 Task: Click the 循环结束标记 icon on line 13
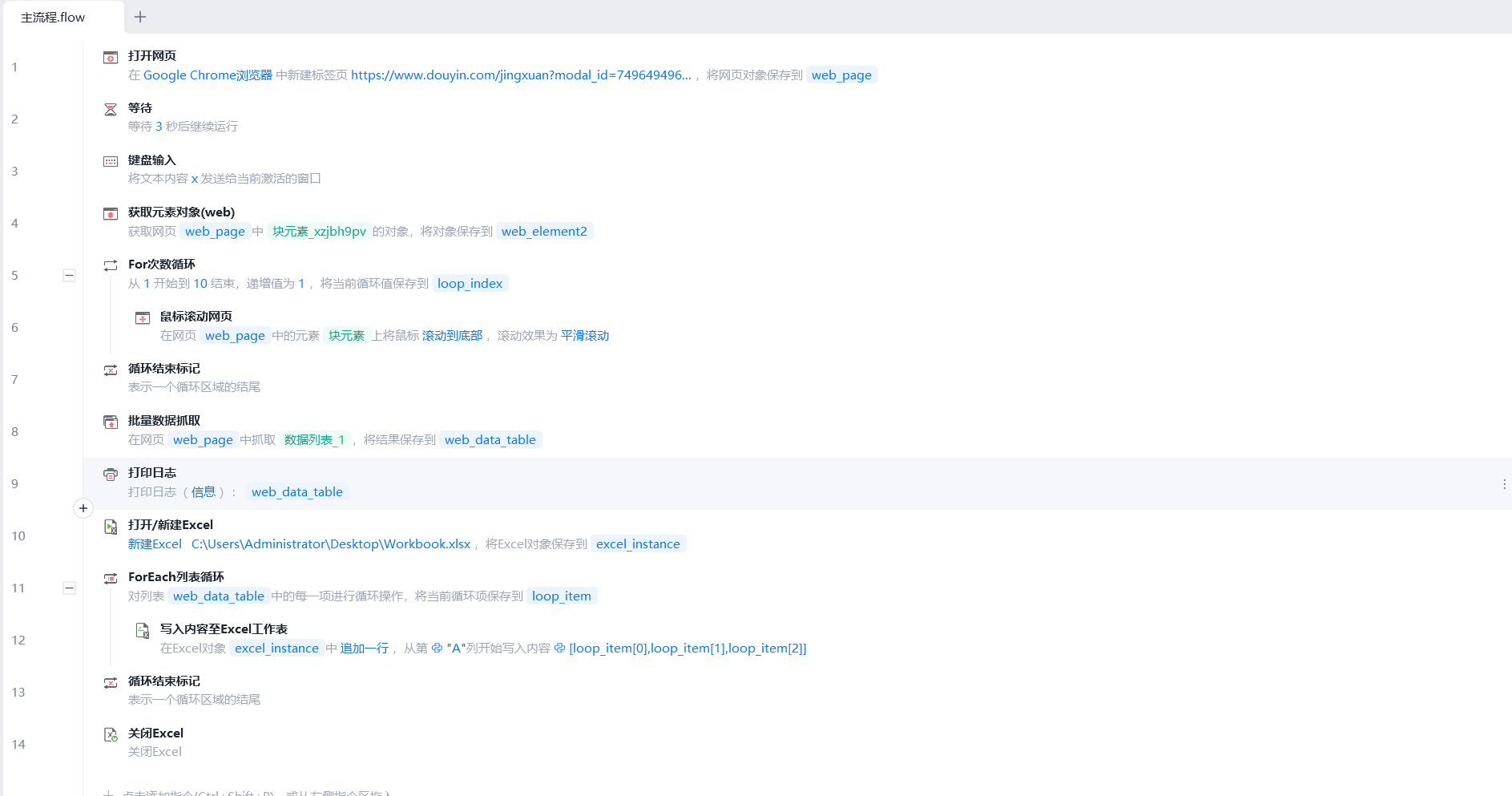[x=111, y=682]
